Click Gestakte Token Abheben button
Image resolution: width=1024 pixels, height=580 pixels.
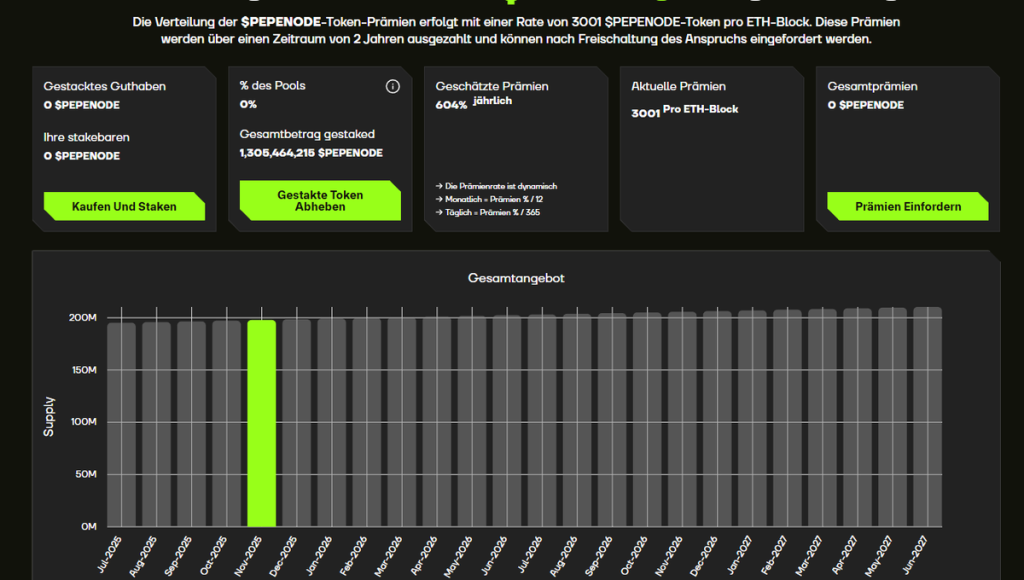(x=320, y=201)
